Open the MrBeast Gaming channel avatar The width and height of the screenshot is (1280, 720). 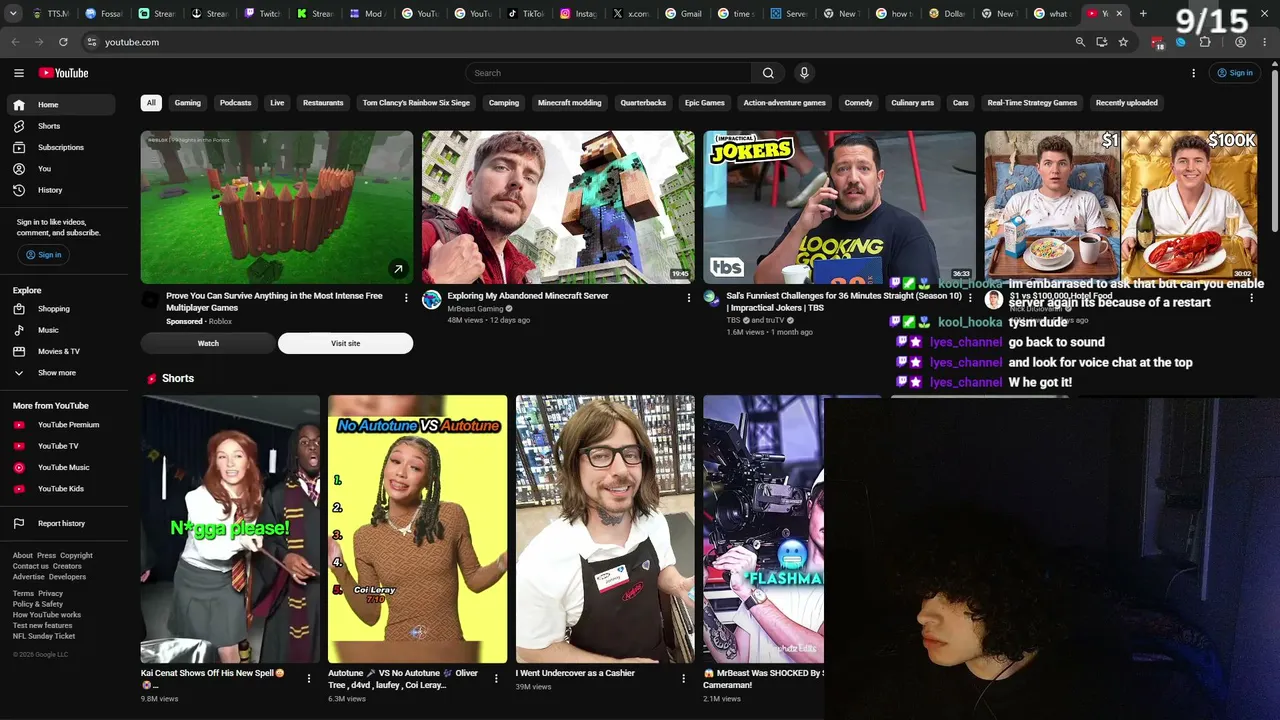[432, 300]
